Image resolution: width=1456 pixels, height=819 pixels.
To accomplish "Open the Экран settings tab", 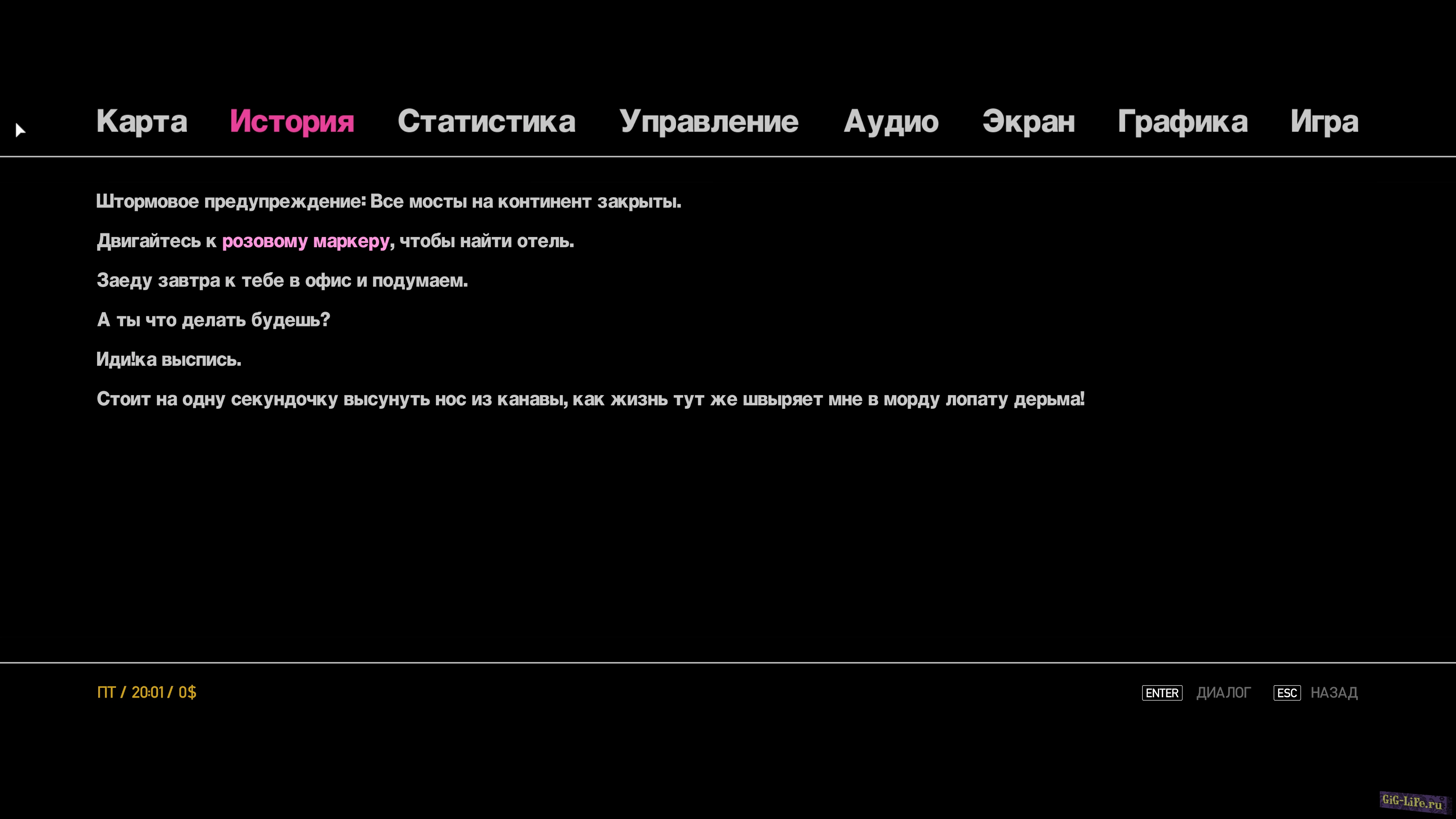I will 1028,121.
